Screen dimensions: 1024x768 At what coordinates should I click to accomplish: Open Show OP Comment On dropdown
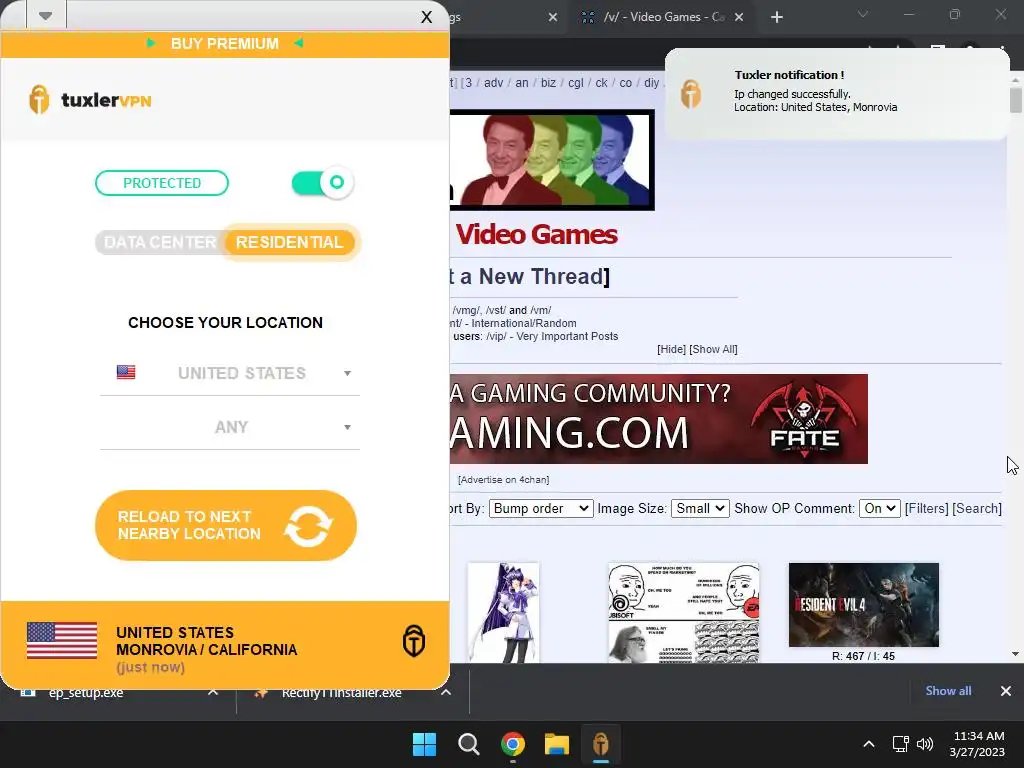pyautogui.click(x=880, y=508)
